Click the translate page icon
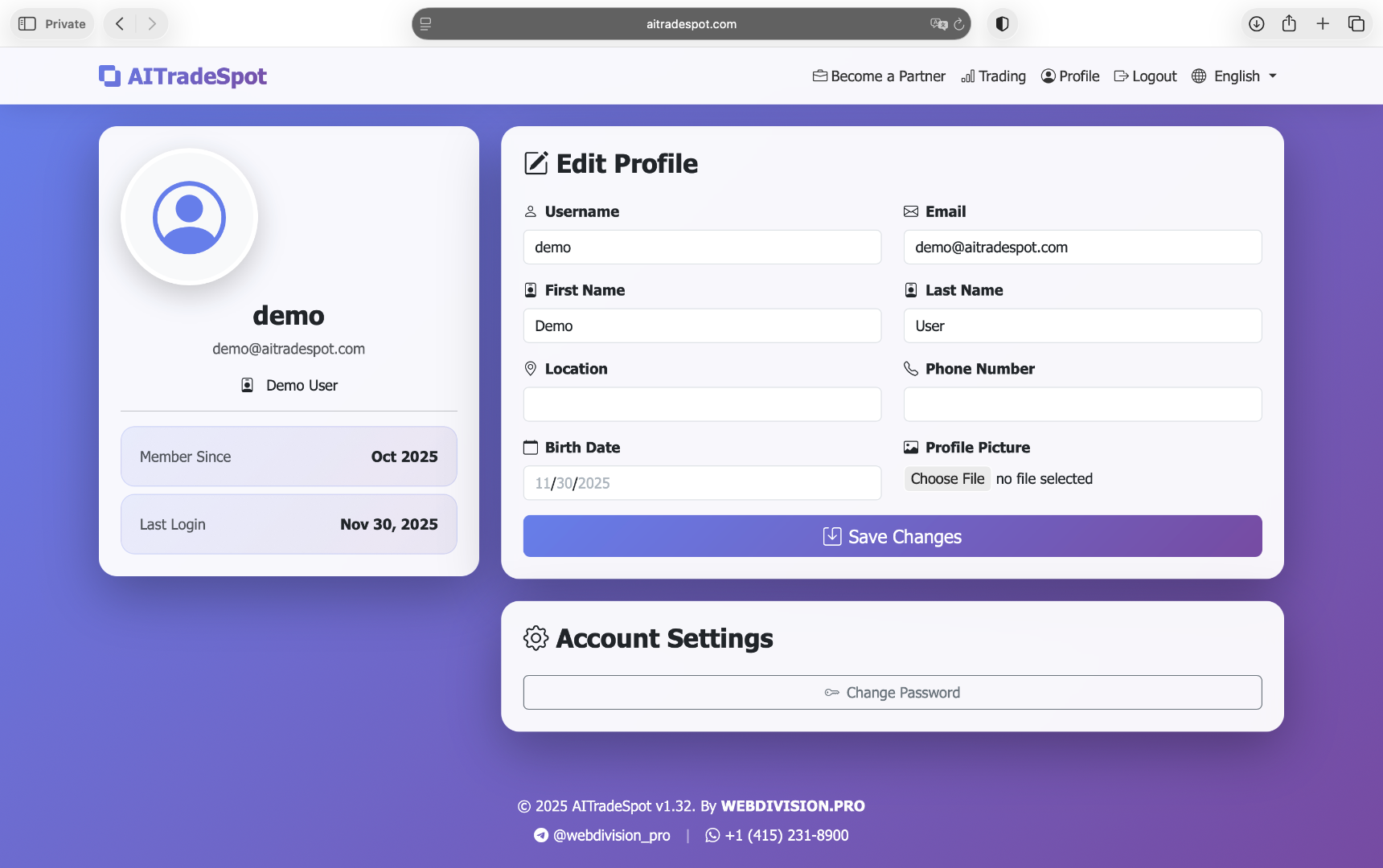This screenshot has width=1383, height=868. click(938, 24)
